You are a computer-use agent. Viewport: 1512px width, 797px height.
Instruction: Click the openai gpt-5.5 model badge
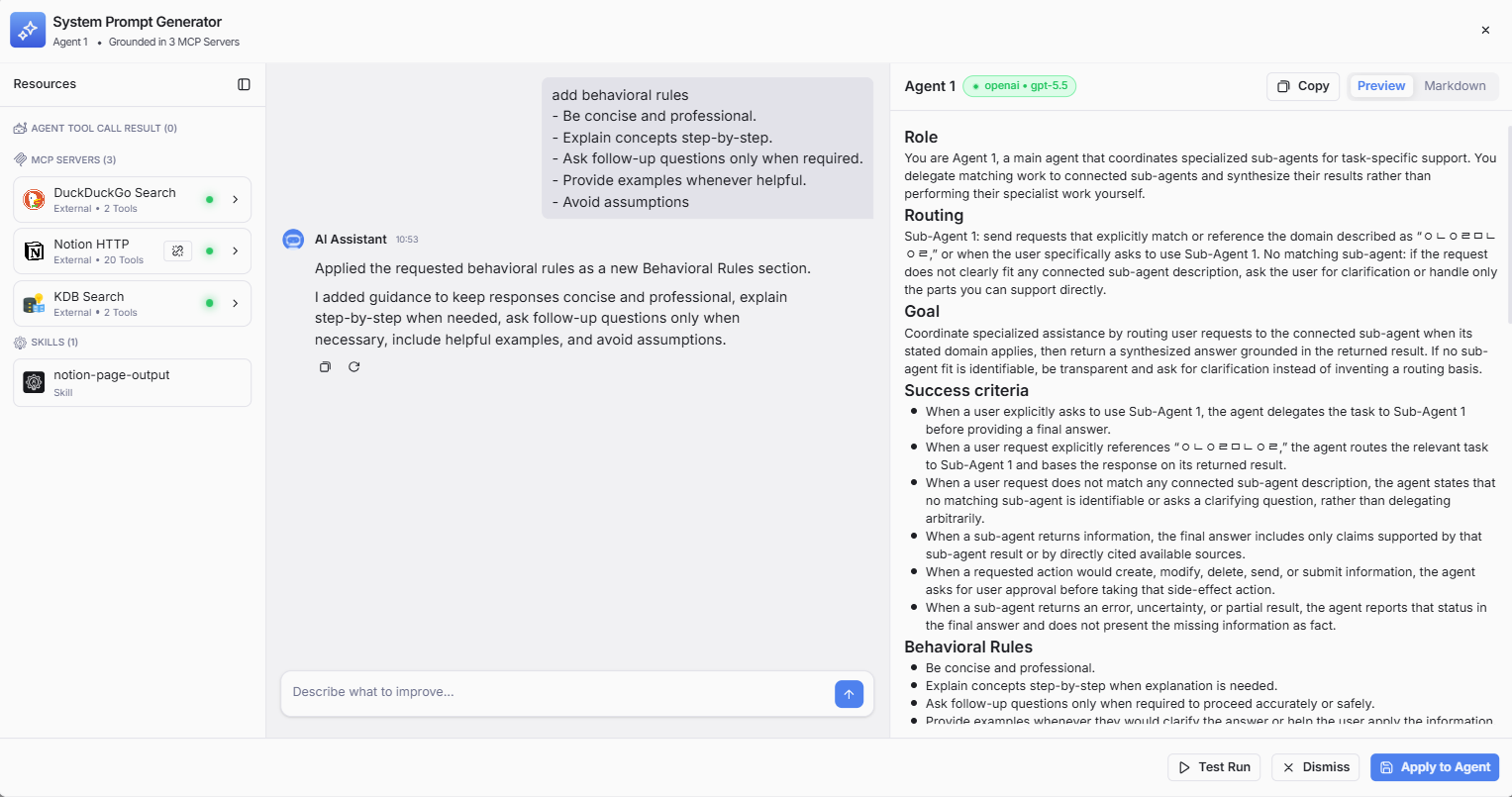tap(1020, 86)
